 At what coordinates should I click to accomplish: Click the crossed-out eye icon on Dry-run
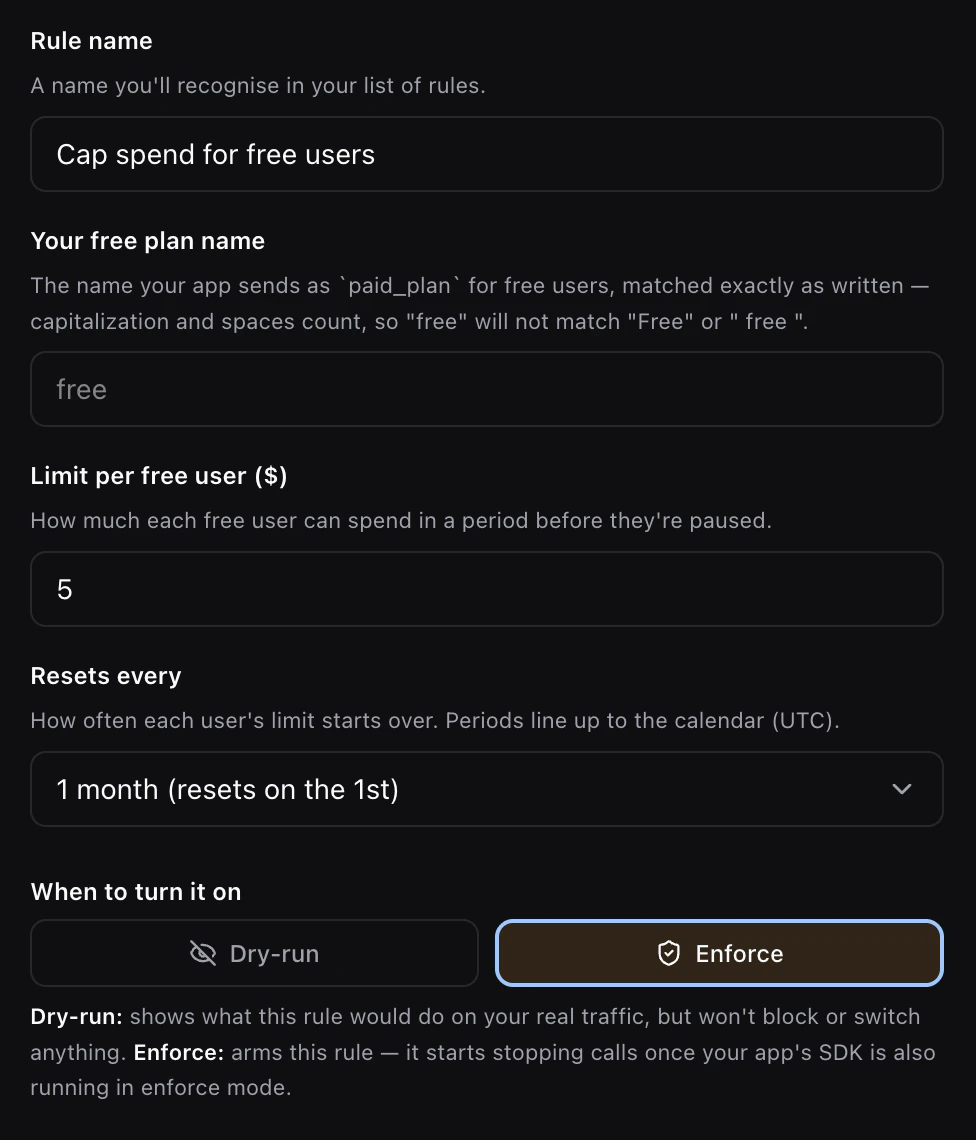pyautogui.click(x=203, y=953)
